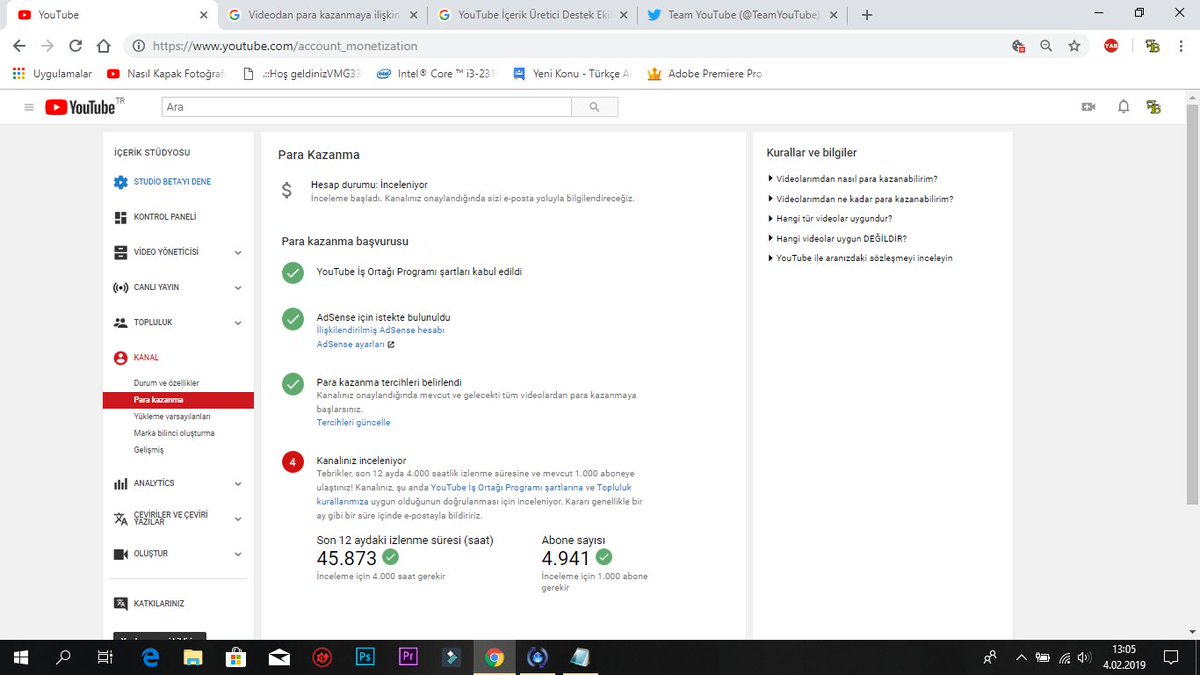Open the AdSense ayarları external link

[x=355, y=344]
